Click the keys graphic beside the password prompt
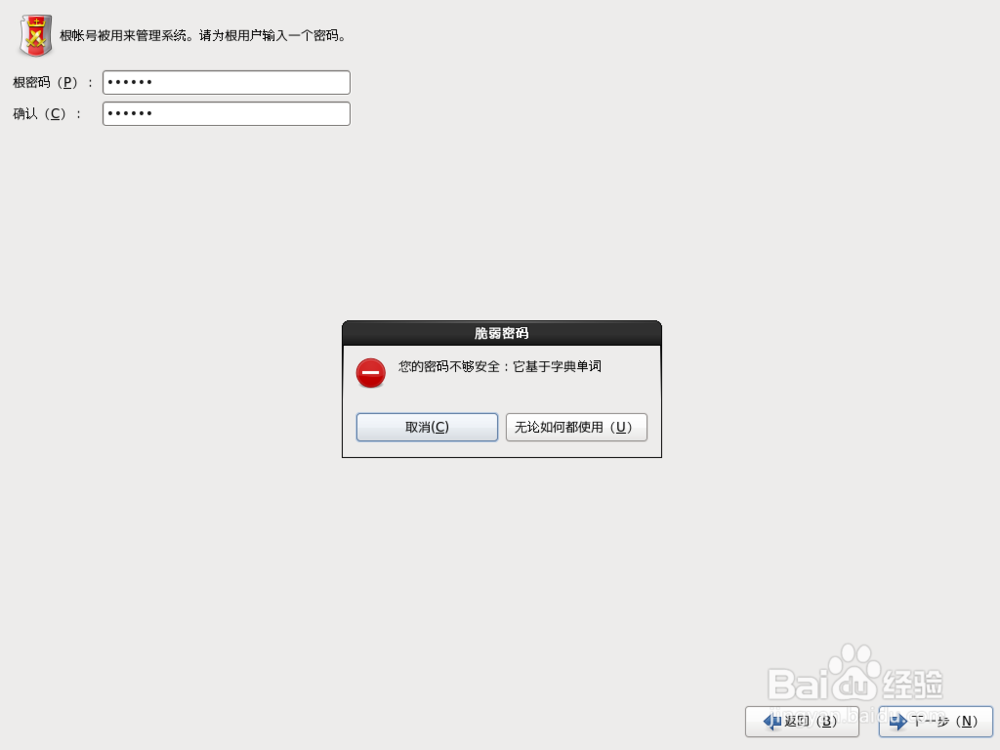This screenshot has height=750, width=1000. point(36,36)
